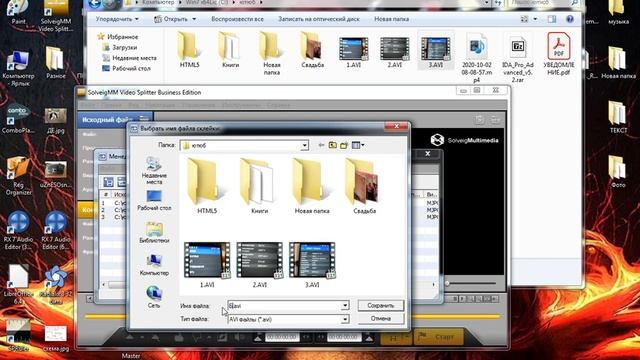Click the save icon in the Менеджер window
This screenshot has width=640, height=360.
click(108, 182)
